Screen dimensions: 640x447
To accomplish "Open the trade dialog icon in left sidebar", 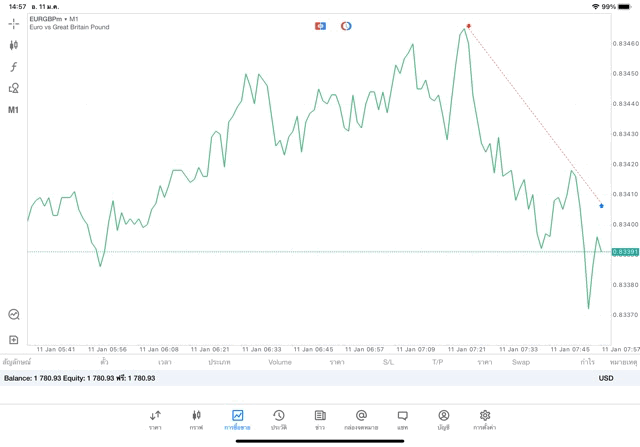I will [14, 314].
